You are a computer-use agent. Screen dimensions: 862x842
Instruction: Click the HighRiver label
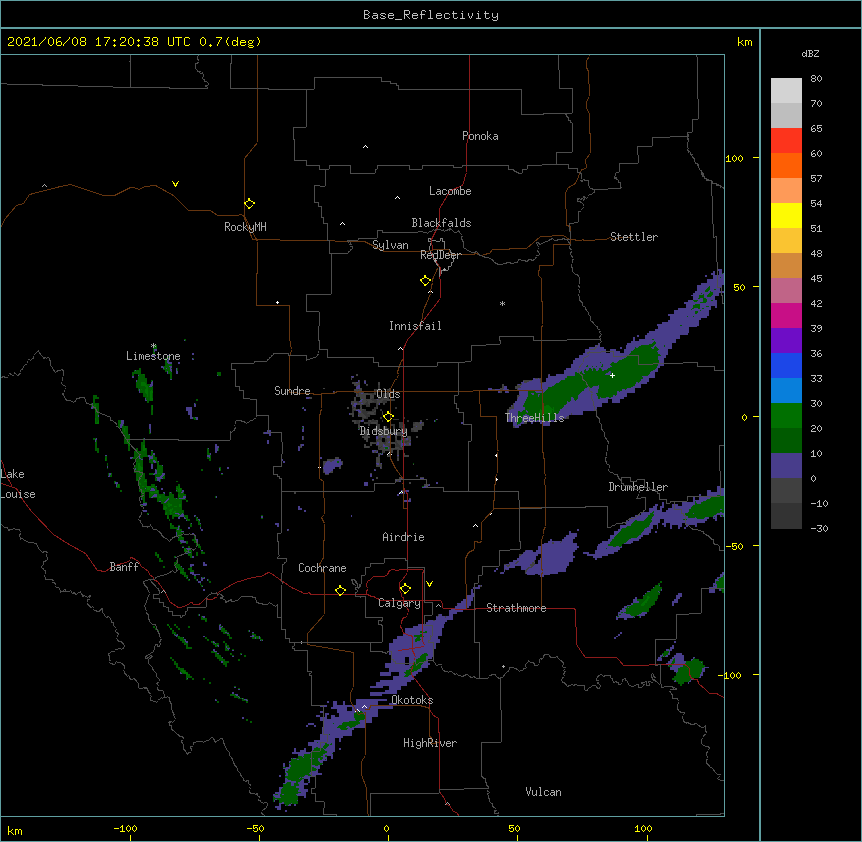430,743
